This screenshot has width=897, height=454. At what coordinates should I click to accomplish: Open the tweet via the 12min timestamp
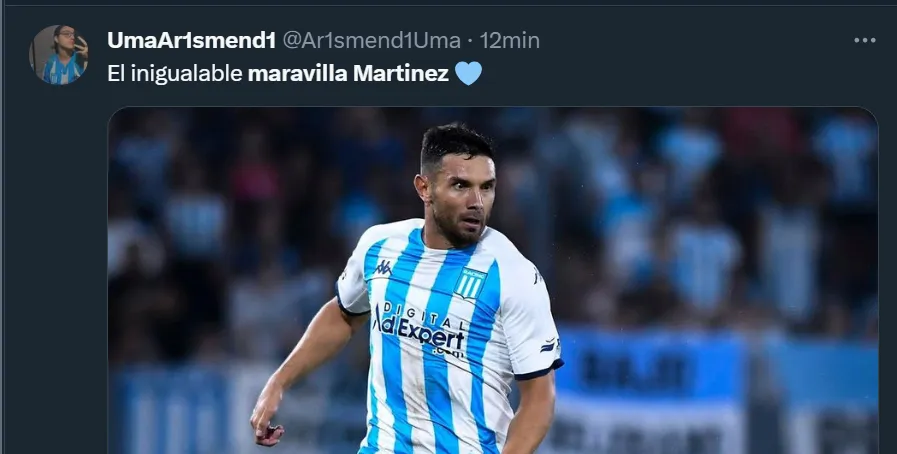click(509, 40)
